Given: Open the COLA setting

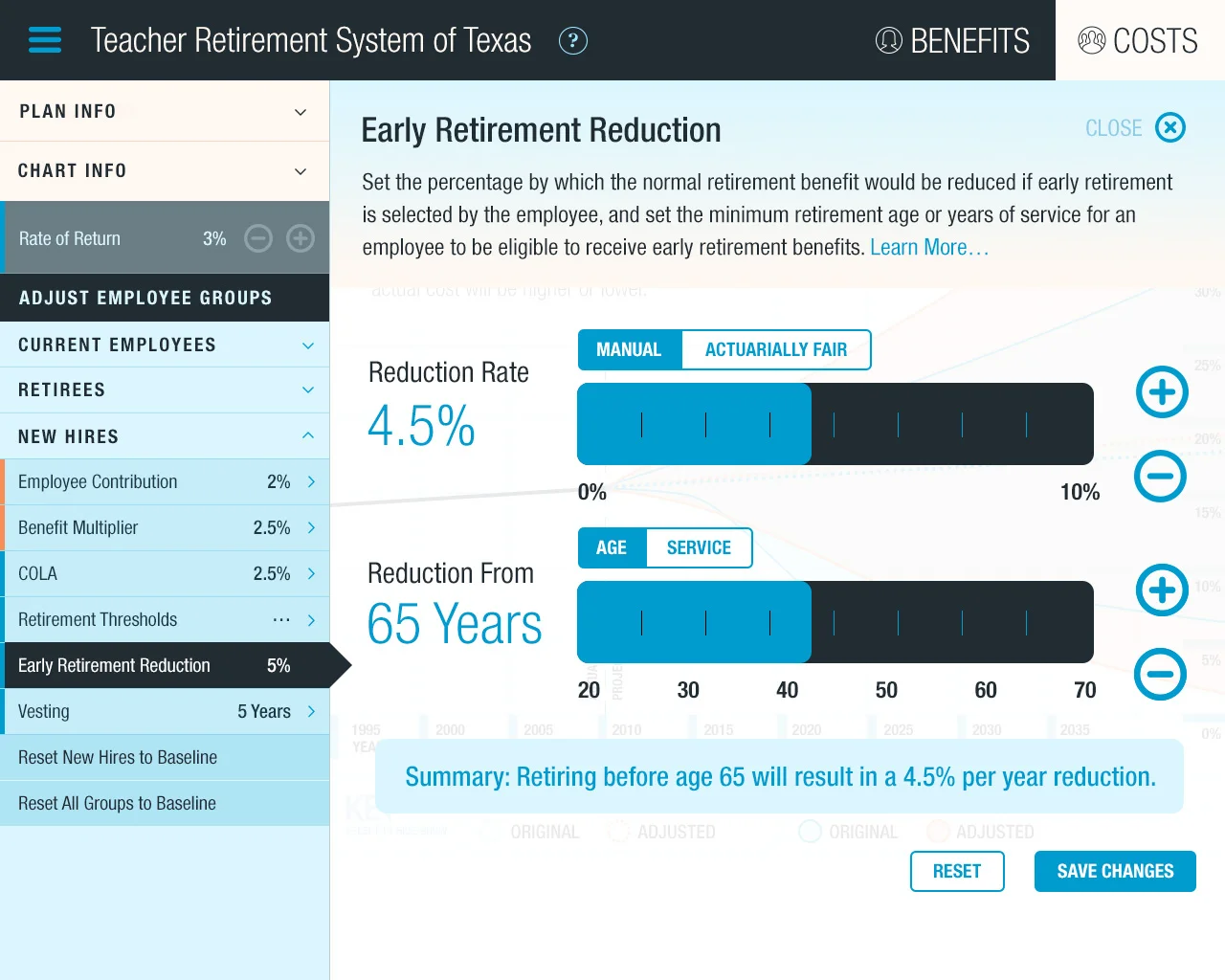Looking at the screenshot, I should [165, 573].
